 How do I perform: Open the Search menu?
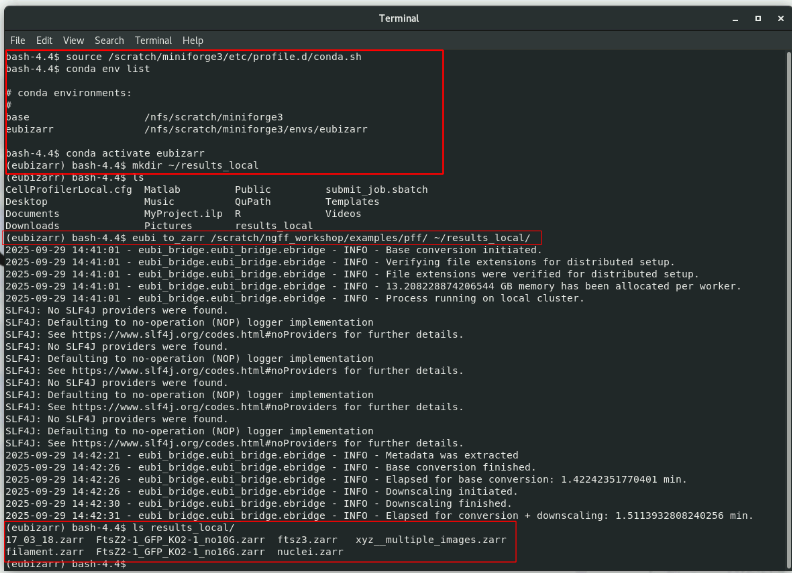coord(109,40)
